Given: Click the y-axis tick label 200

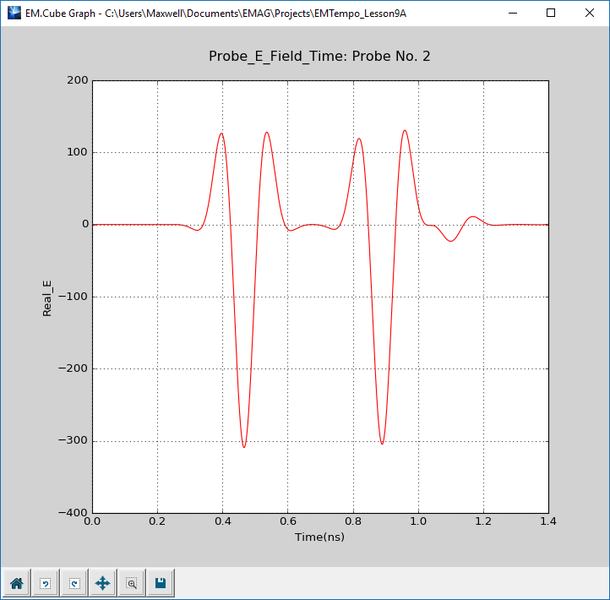Looking at the screenshot, I should 78,81.
